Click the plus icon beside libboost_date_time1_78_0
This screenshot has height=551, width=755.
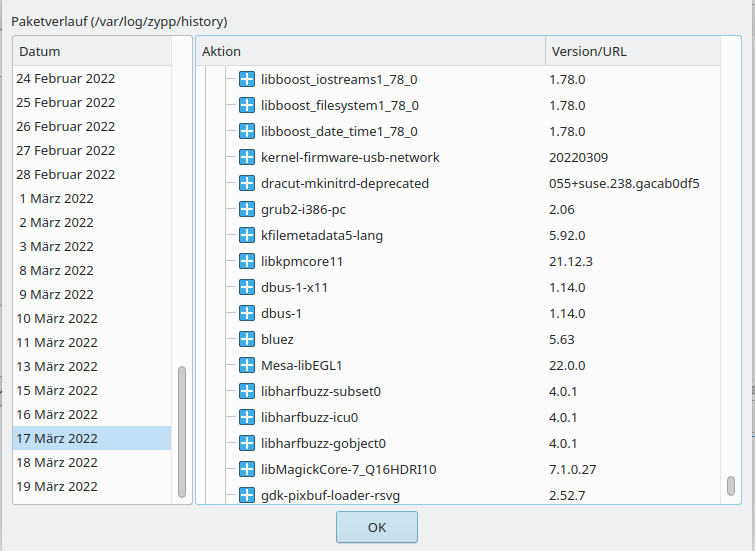point(247,131)
